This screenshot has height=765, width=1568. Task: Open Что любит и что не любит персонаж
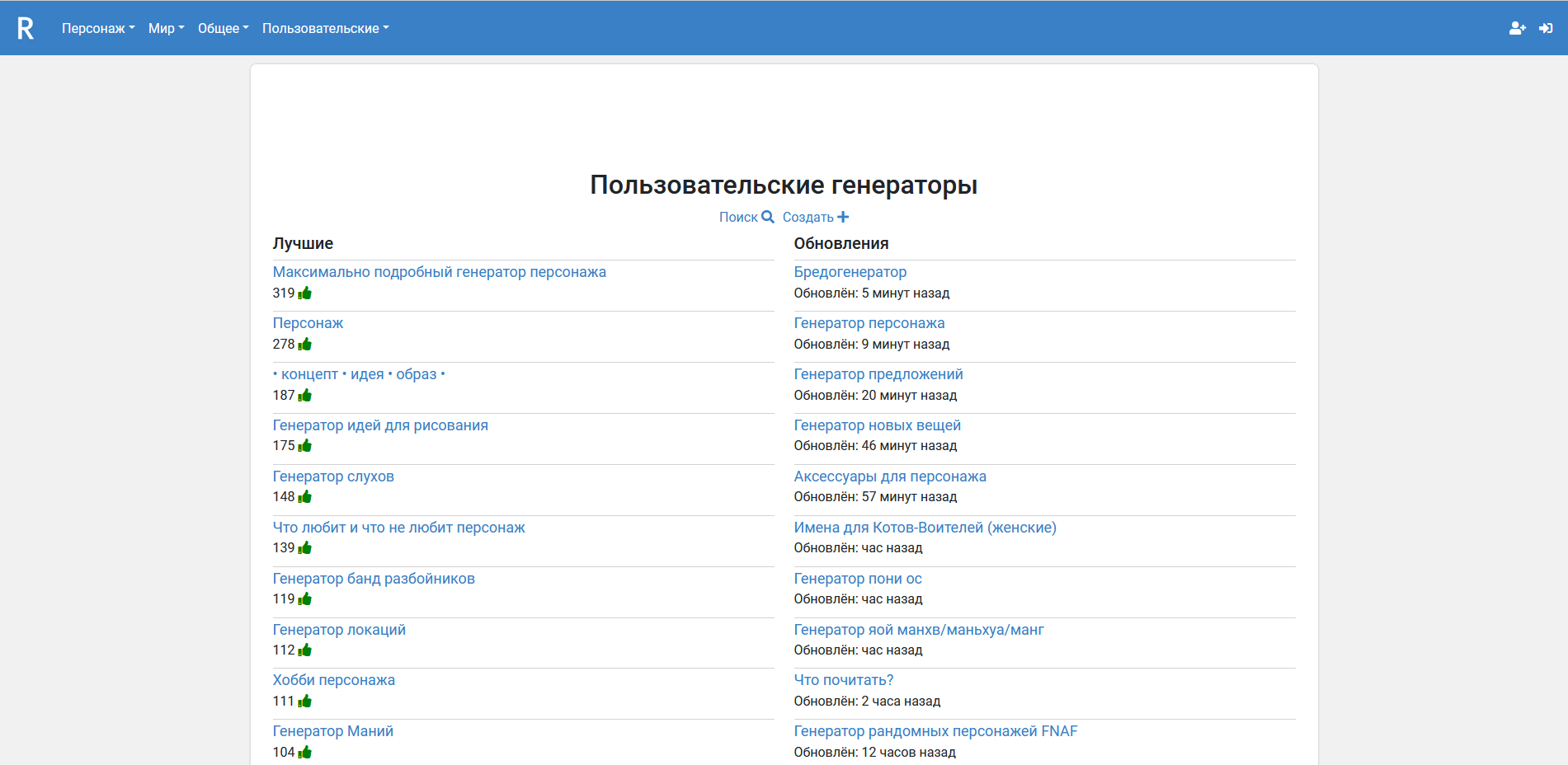pos(399,528)
